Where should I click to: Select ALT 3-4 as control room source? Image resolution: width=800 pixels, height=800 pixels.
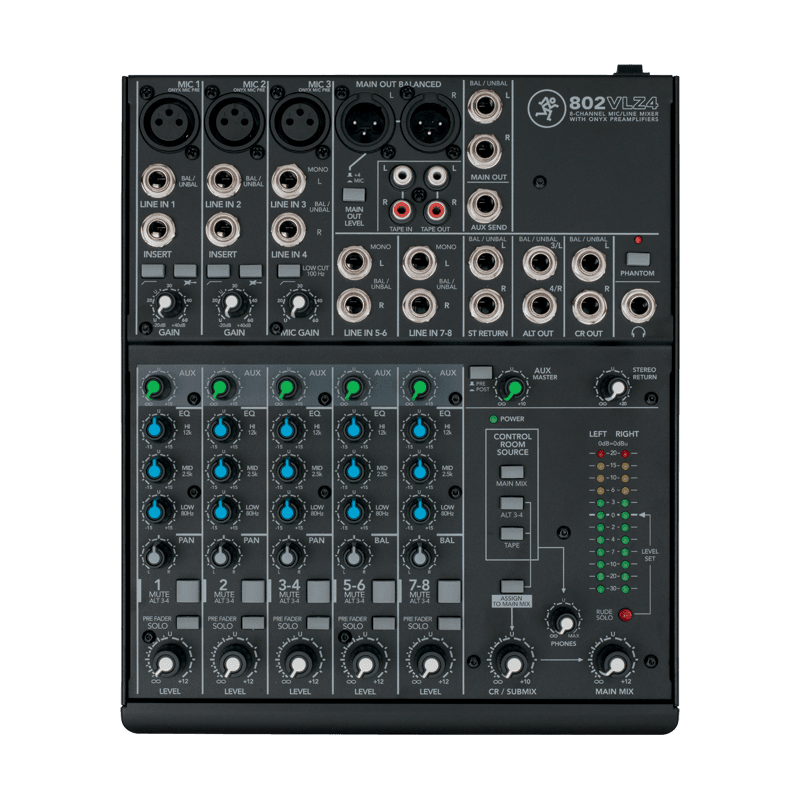pyautogui.click(x=512, y=503)
